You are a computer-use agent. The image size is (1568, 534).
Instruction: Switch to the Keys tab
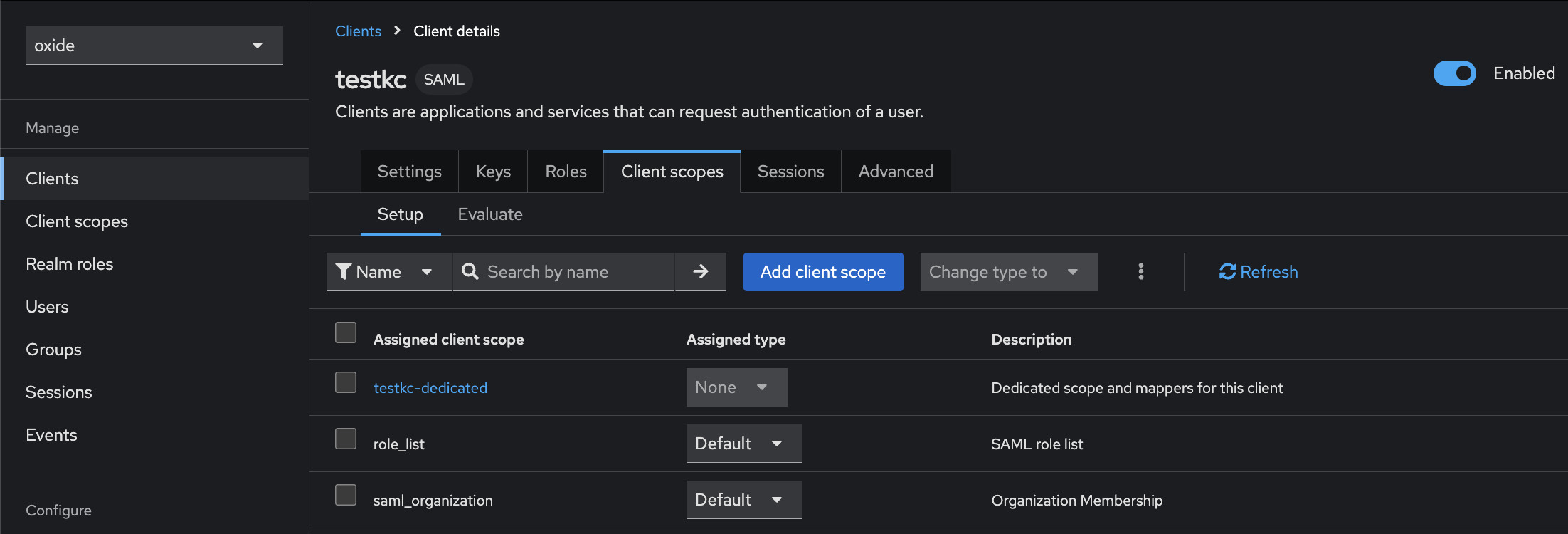pyautogui.click(x=493, y=172)
